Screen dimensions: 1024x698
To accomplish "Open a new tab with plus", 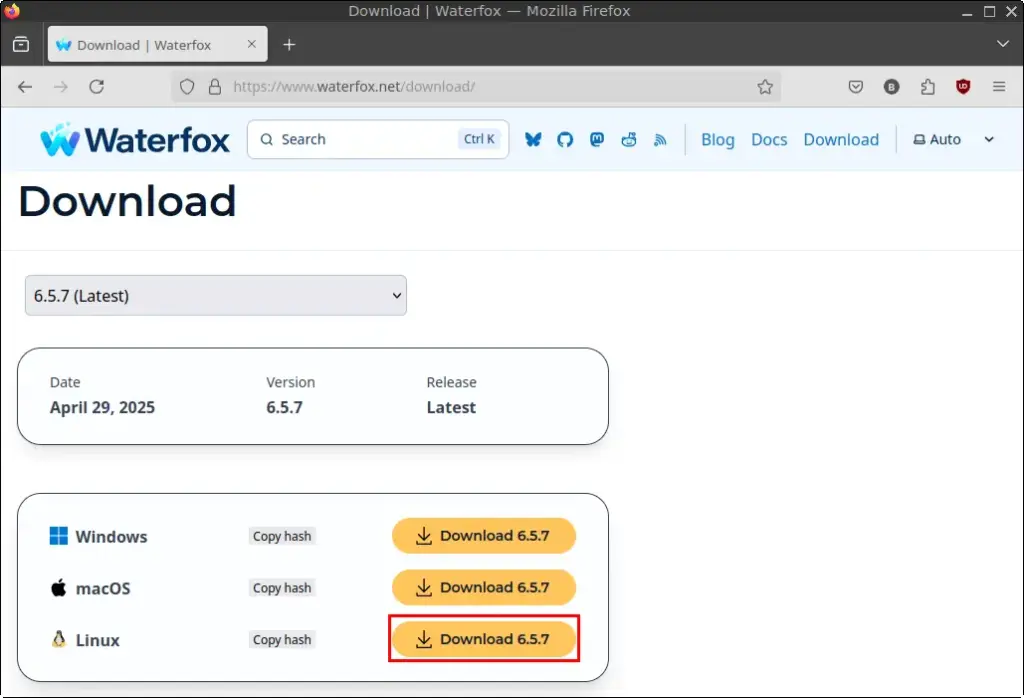I will pyautogui.click(x=289, y=44).
